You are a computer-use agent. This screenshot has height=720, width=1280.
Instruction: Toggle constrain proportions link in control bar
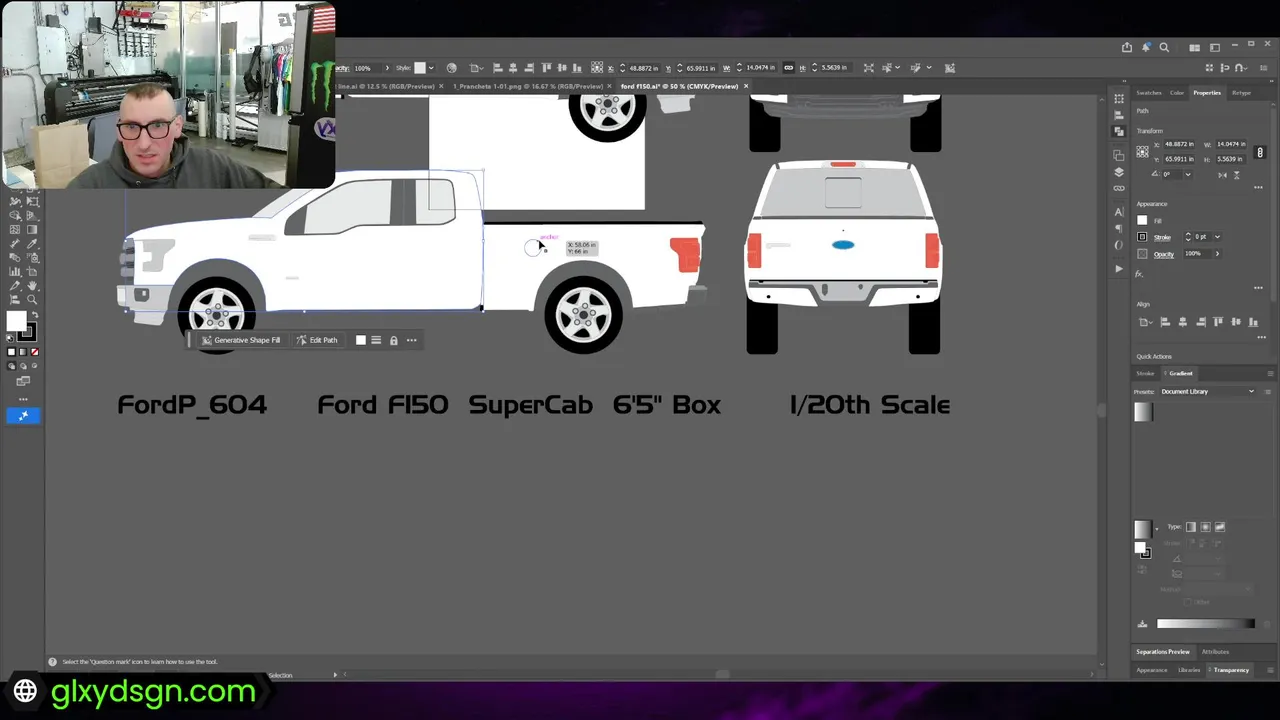tap(788, 68)
